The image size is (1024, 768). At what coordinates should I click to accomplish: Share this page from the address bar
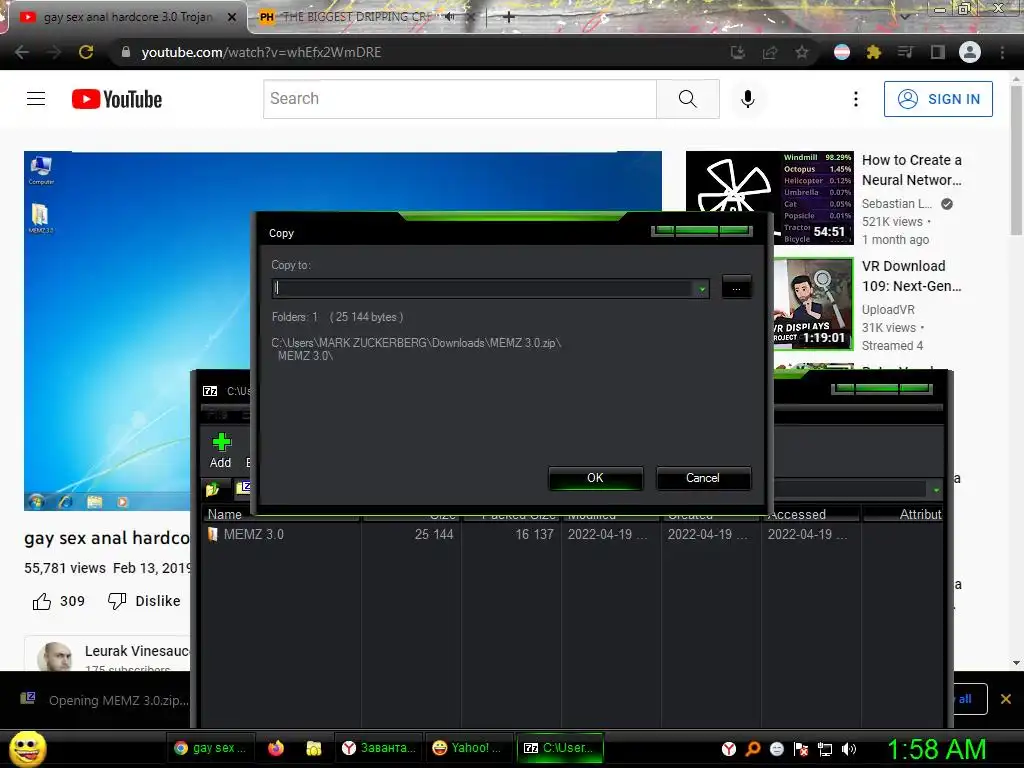coord(770,52)
